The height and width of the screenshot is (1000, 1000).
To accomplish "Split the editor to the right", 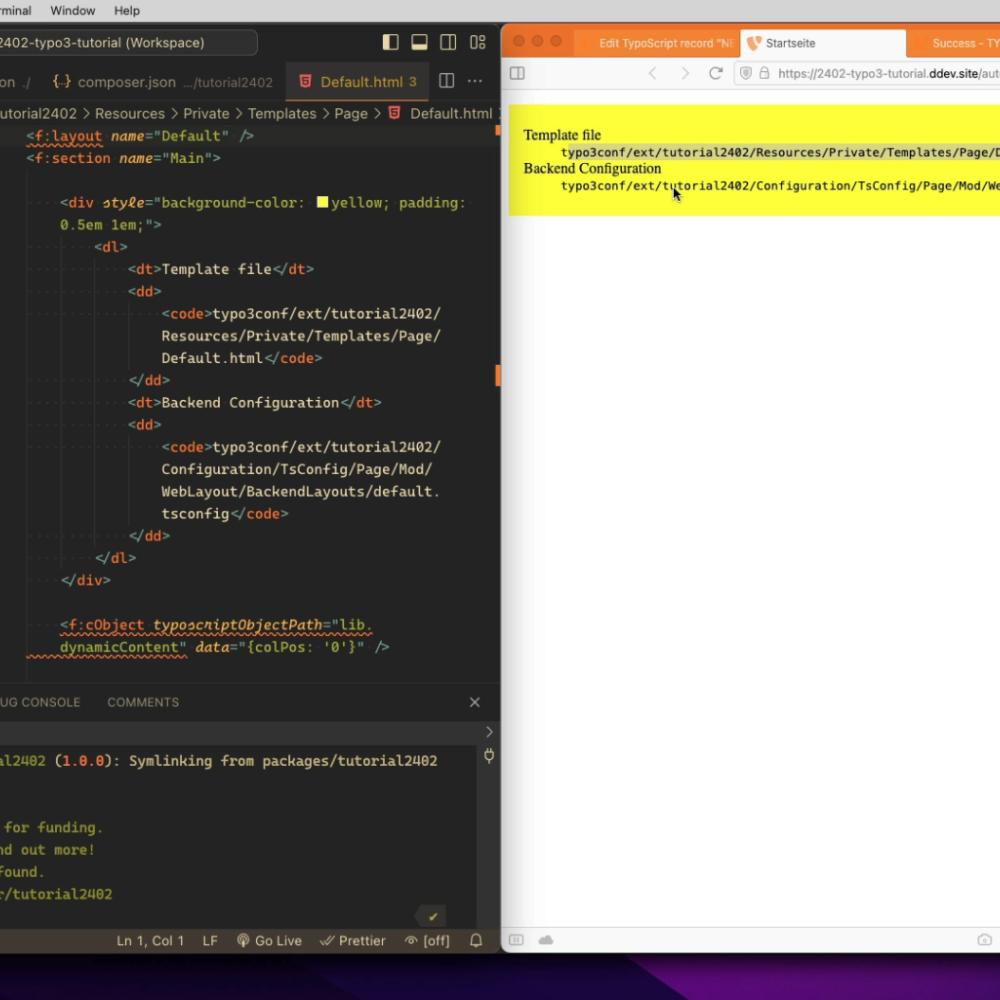I will (446, 81).
